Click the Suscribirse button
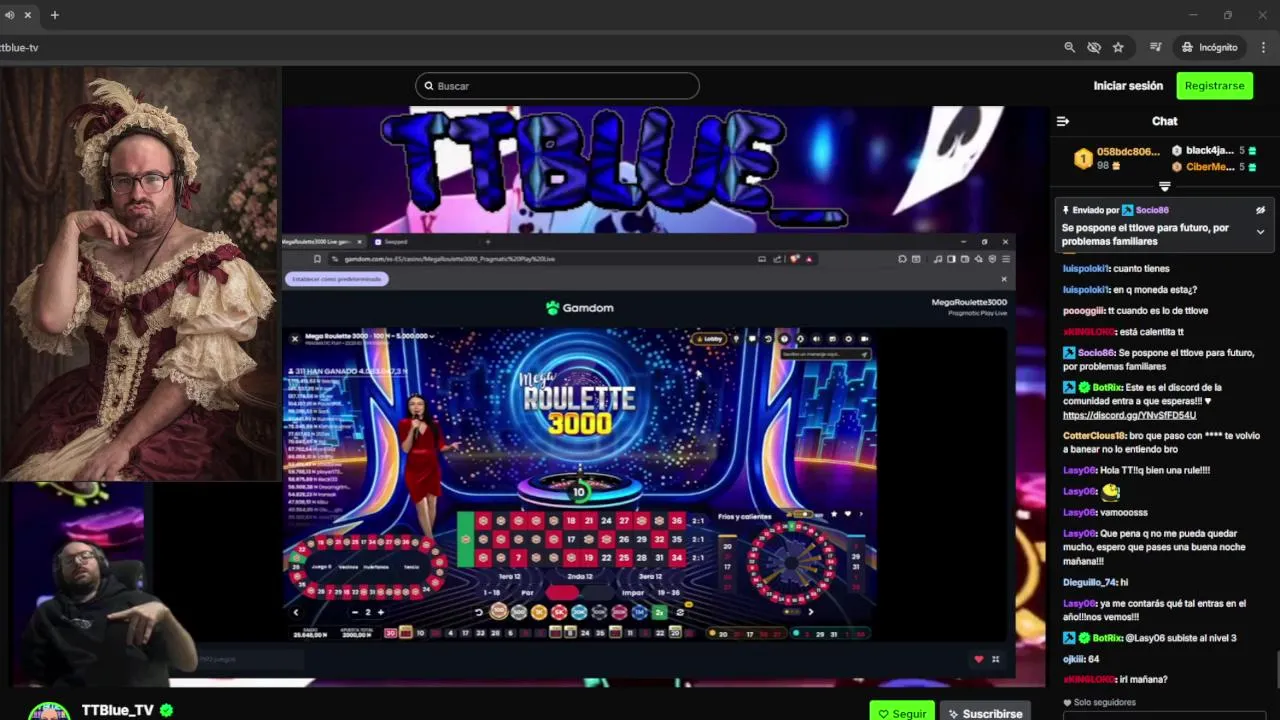Screen dimensions: 1280x720 pyautogui.click(x=985, y=713)
